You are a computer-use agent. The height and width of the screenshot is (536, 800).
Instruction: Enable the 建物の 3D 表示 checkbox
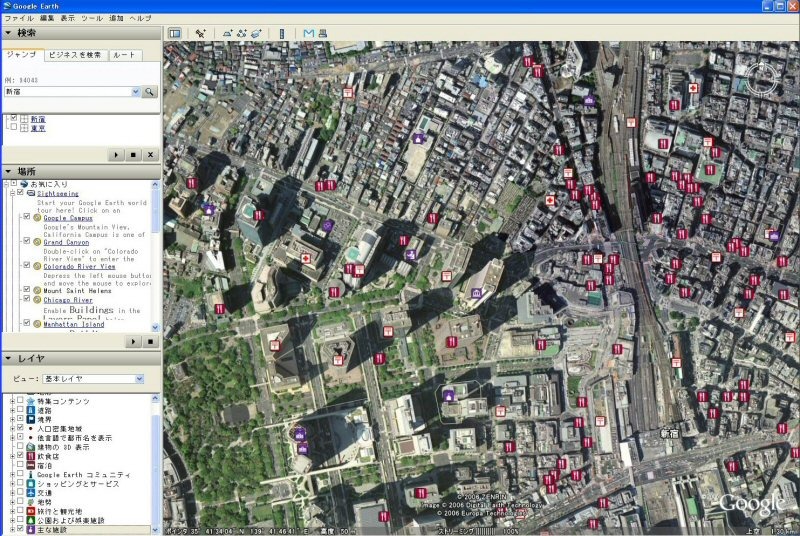pos(20,446)
